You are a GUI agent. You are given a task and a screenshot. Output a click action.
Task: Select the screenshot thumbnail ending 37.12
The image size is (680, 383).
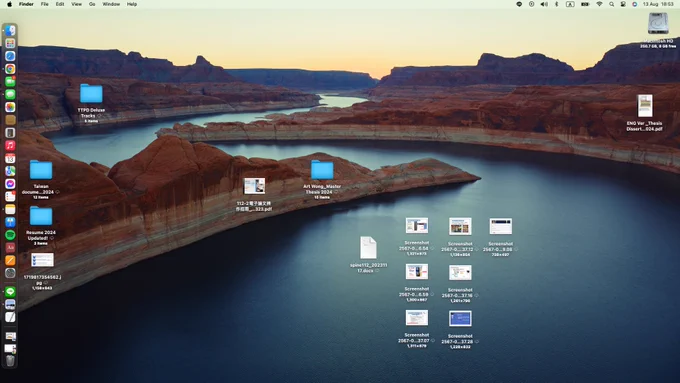(460, 226)
